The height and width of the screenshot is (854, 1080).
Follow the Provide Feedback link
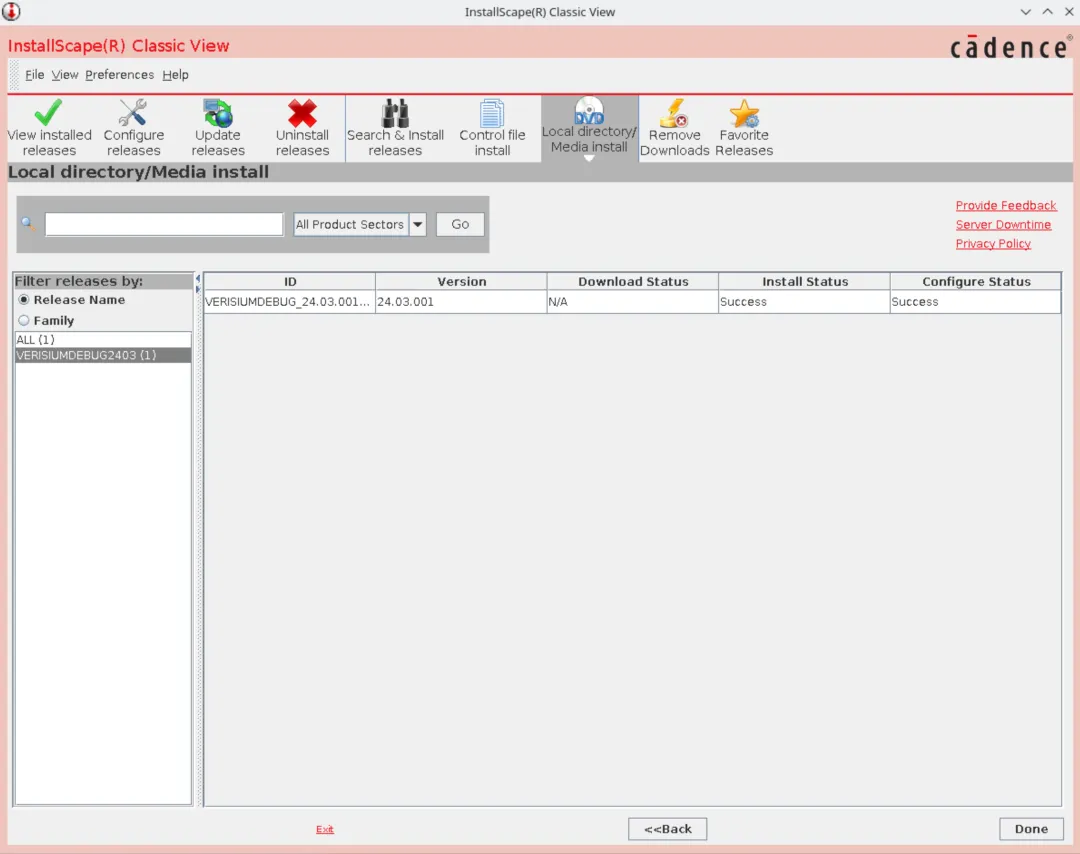pos(1006,205)
